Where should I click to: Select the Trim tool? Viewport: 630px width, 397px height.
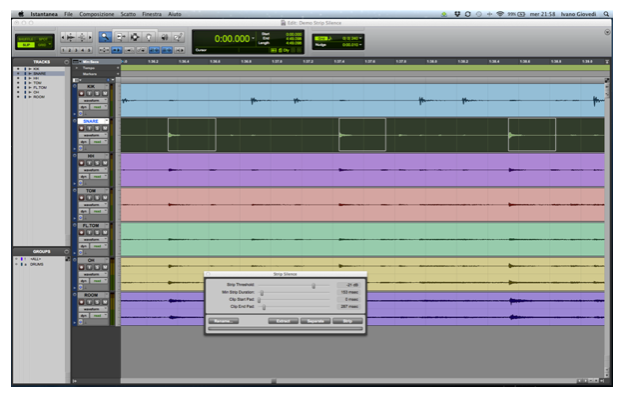tap(120, 37)
